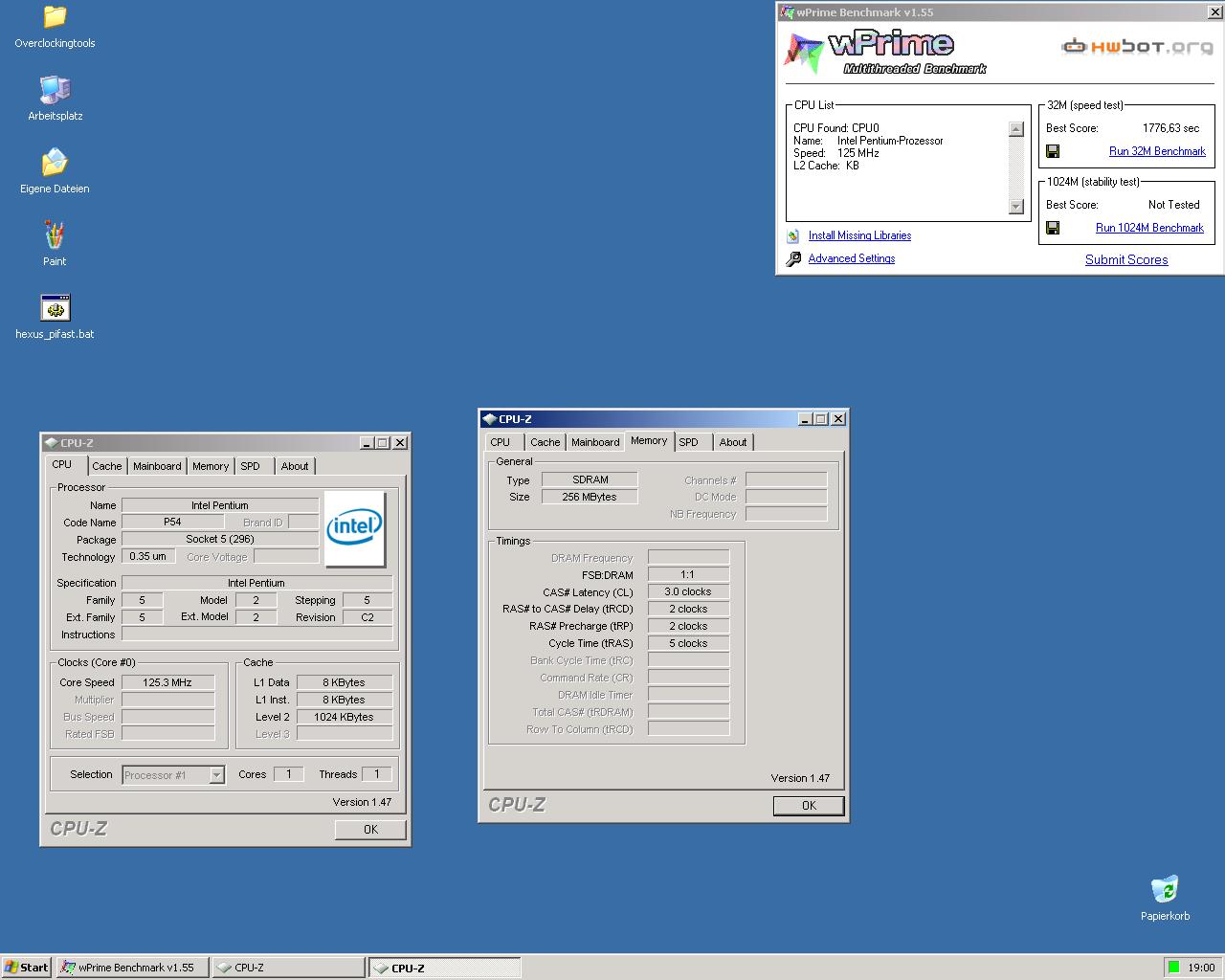Click the green tray icon near clock

click(1174, 968)
